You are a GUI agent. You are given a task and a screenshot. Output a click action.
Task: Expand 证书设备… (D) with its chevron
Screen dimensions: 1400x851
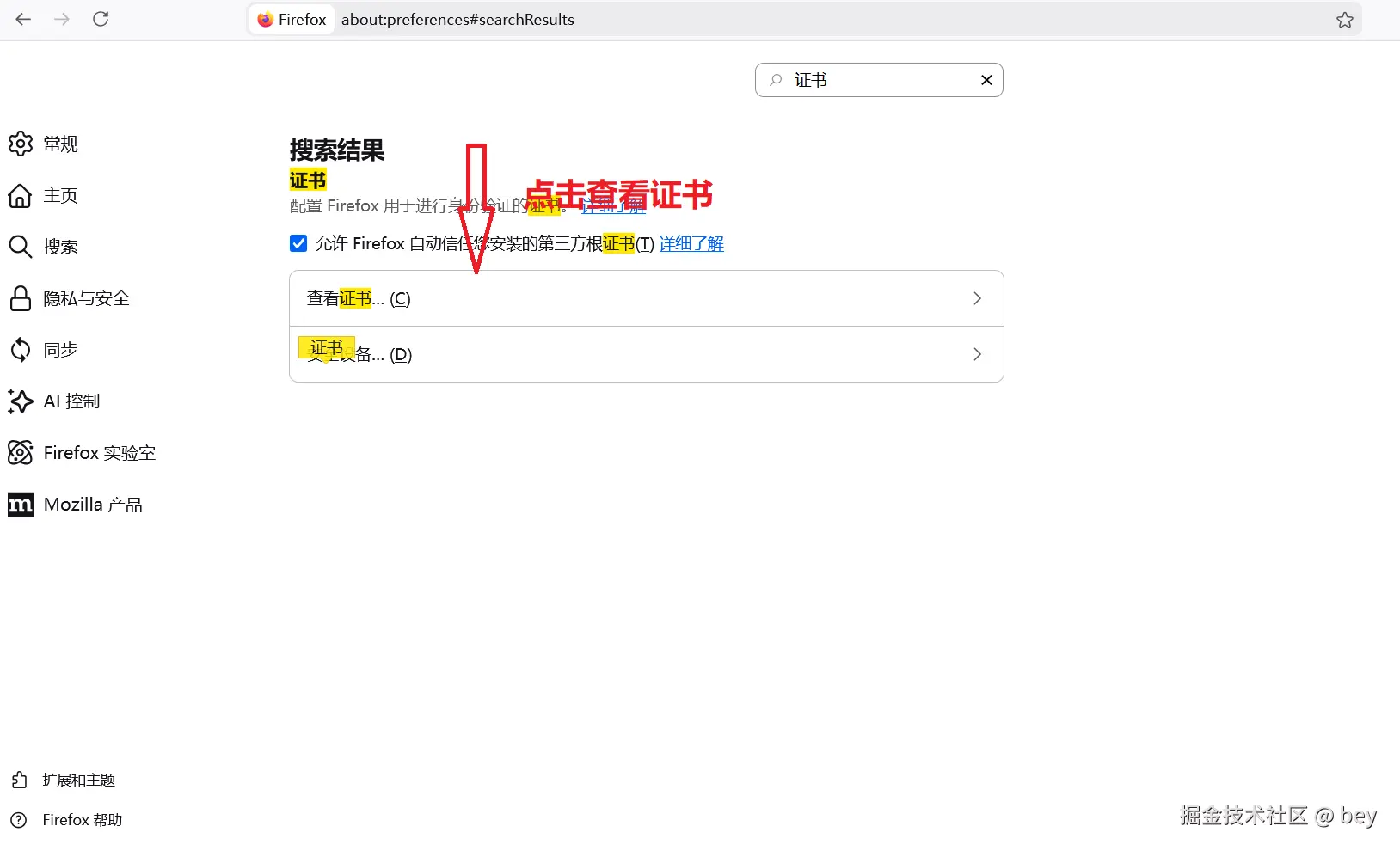click(977, 354)
